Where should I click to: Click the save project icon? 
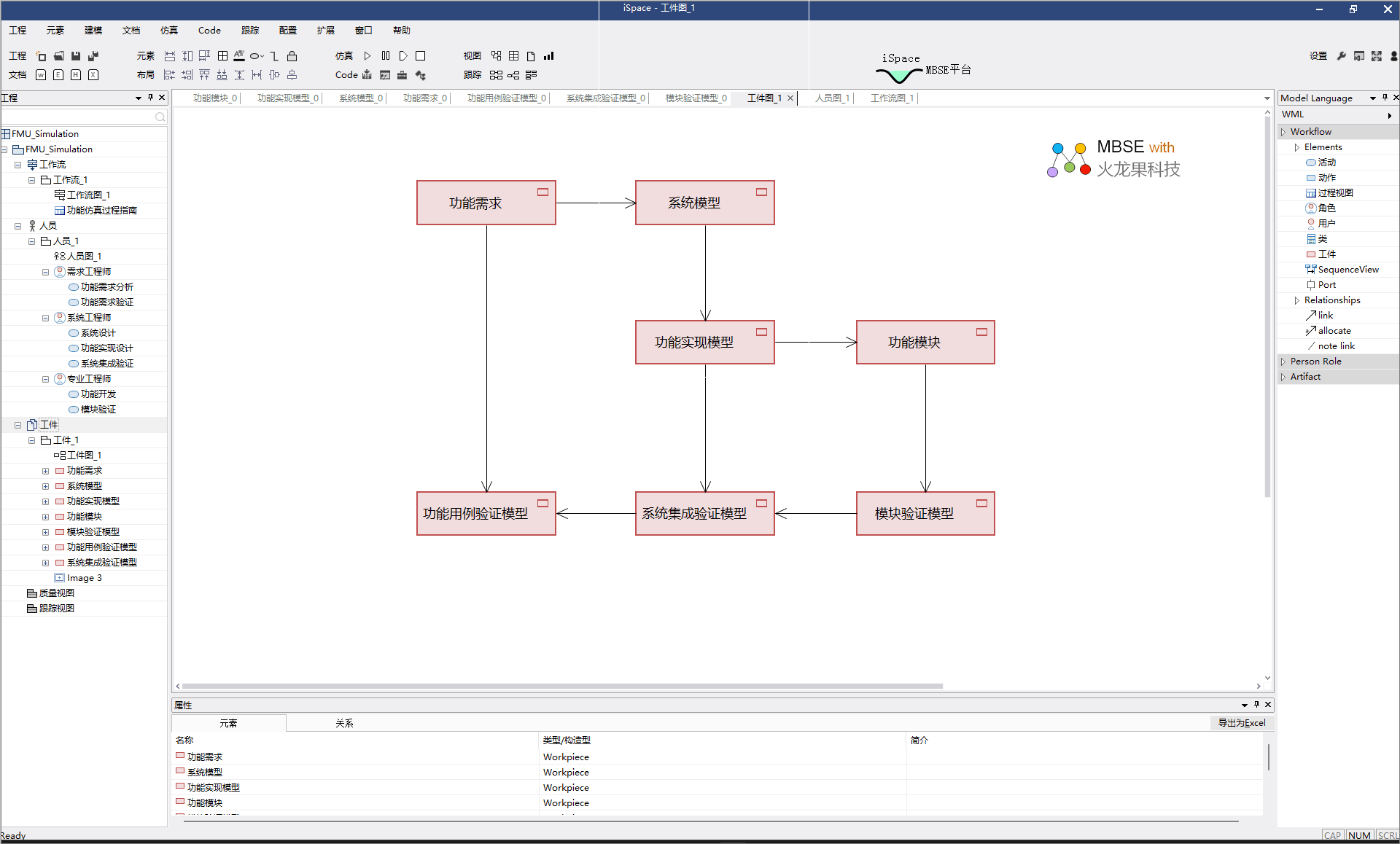click(76, 56)
